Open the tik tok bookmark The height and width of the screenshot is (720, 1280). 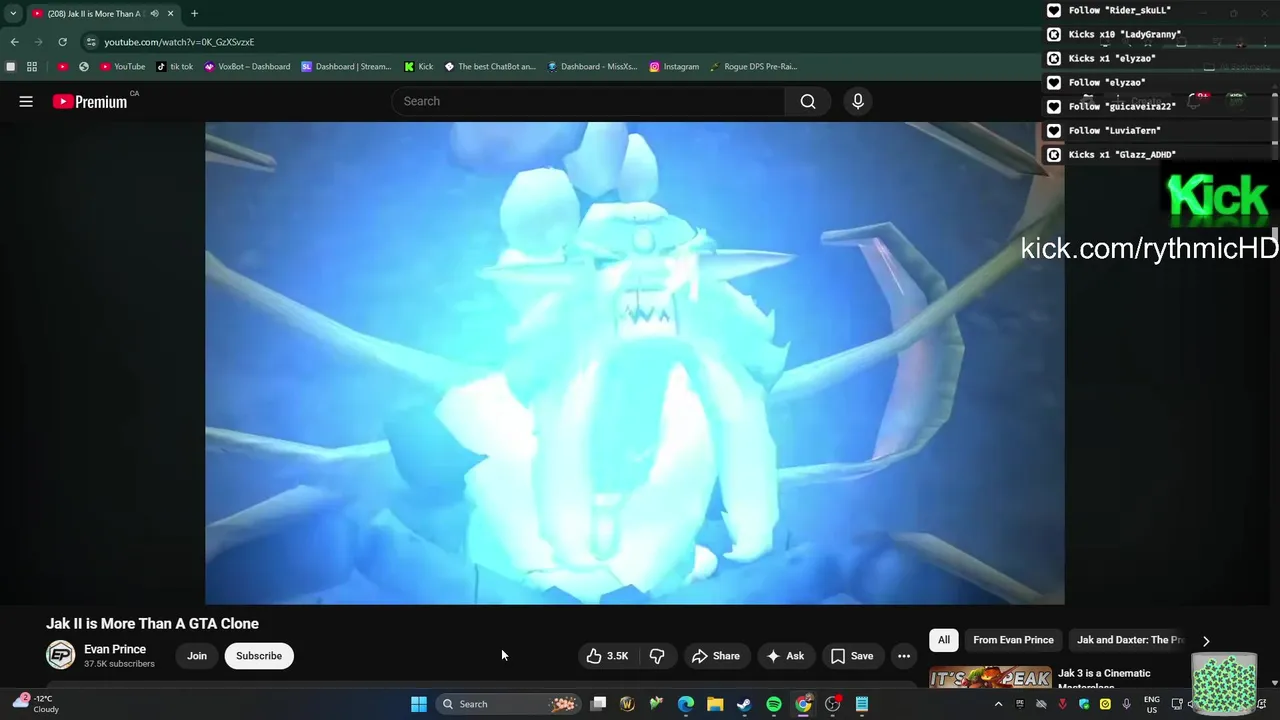(x=174, y=67)
